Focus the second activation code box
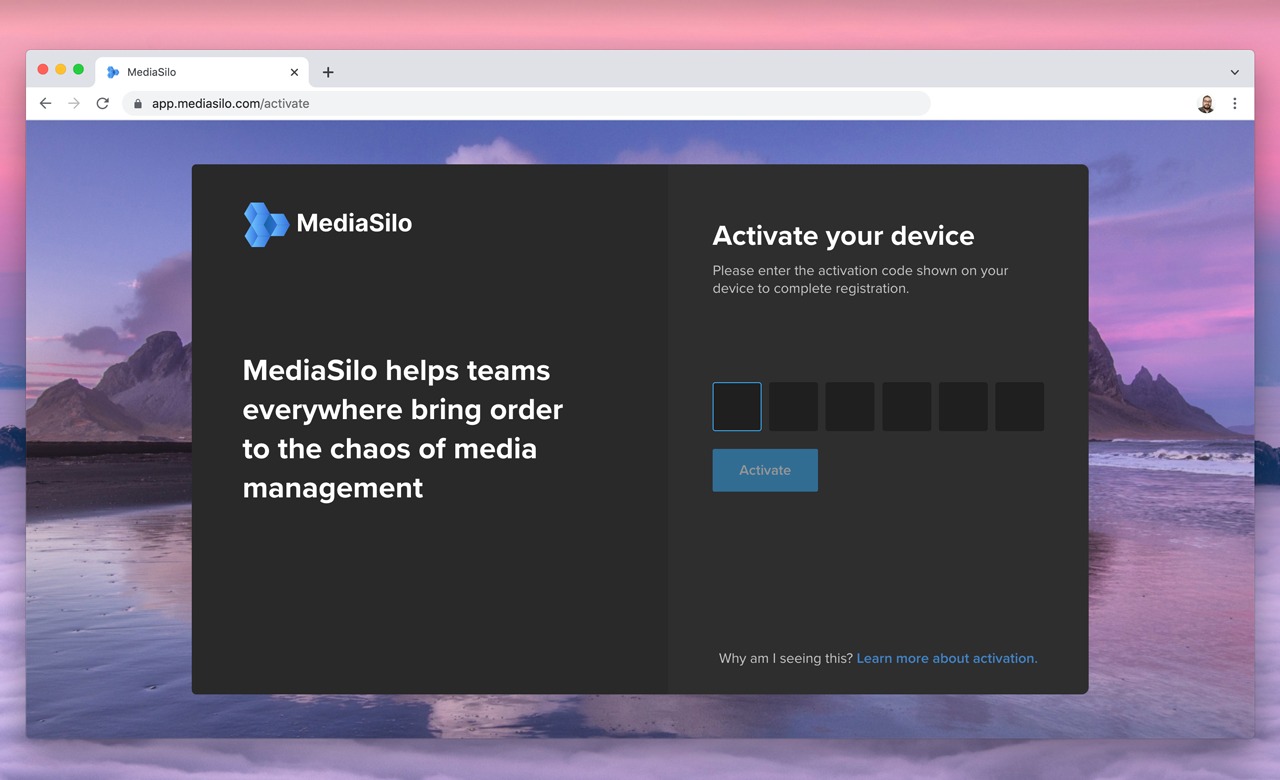1280x780 pixels. 793,406
